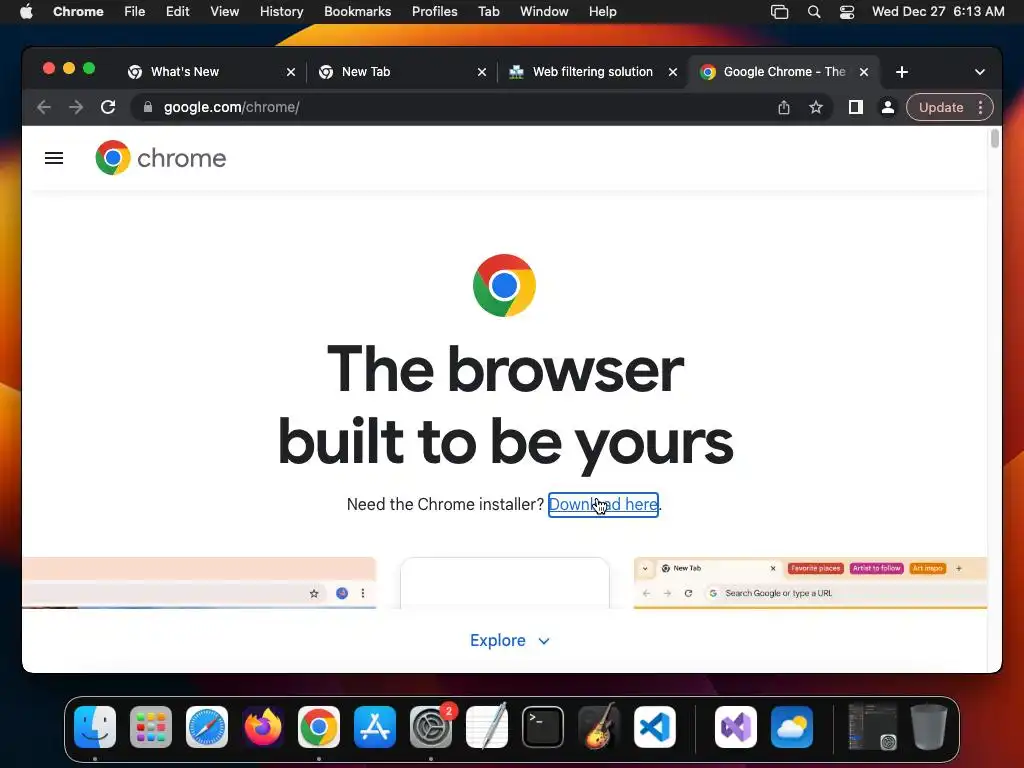Open the Help menu
This screenshot has height=768, width=1024.
tap(602, 11)
